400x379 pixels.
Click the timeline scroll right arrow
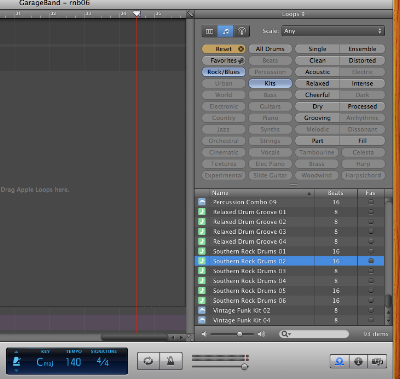181,337
